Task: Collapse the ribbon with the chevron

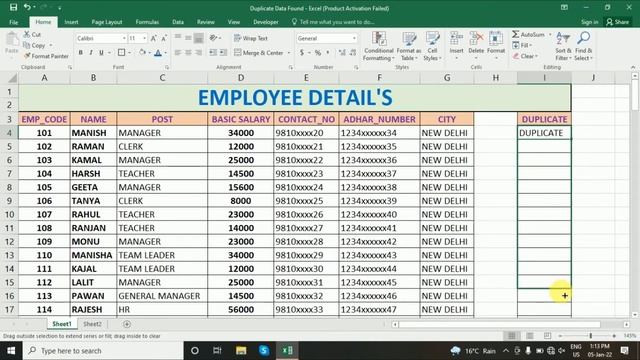Action: 633,67
